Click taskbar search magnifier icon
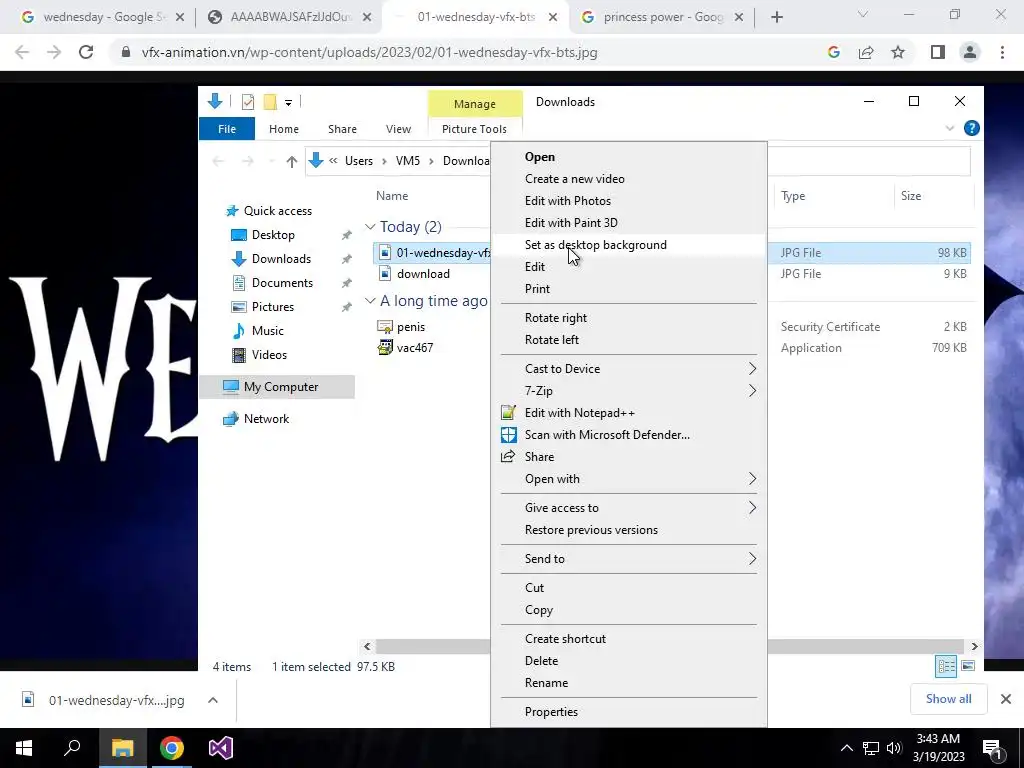1024x768 pixels. [72, 748]
